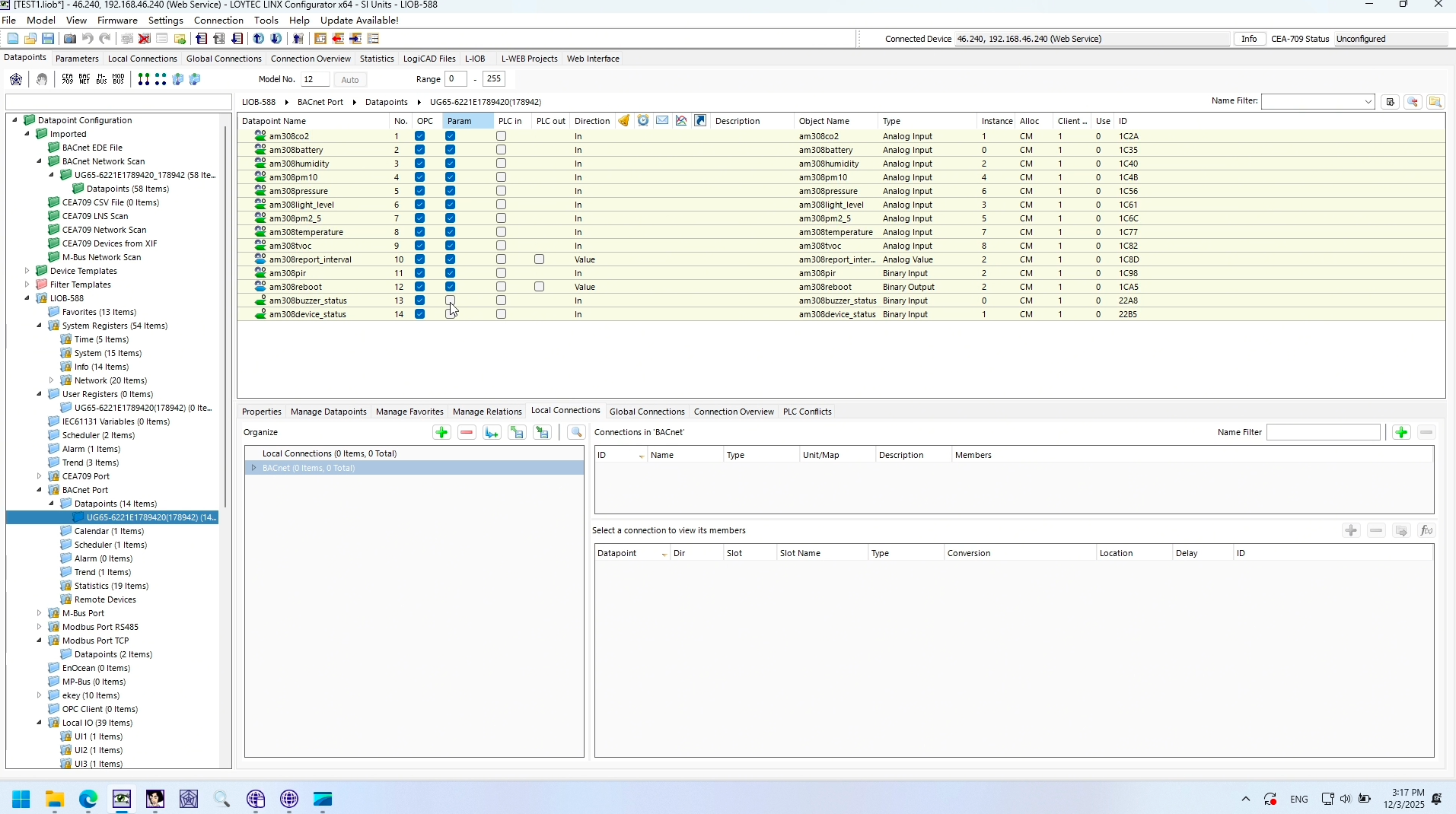The height and width of the screenshot is (814, 1456).
Task: Open the top Name Filter dropdown
Action: (1368, 102)
